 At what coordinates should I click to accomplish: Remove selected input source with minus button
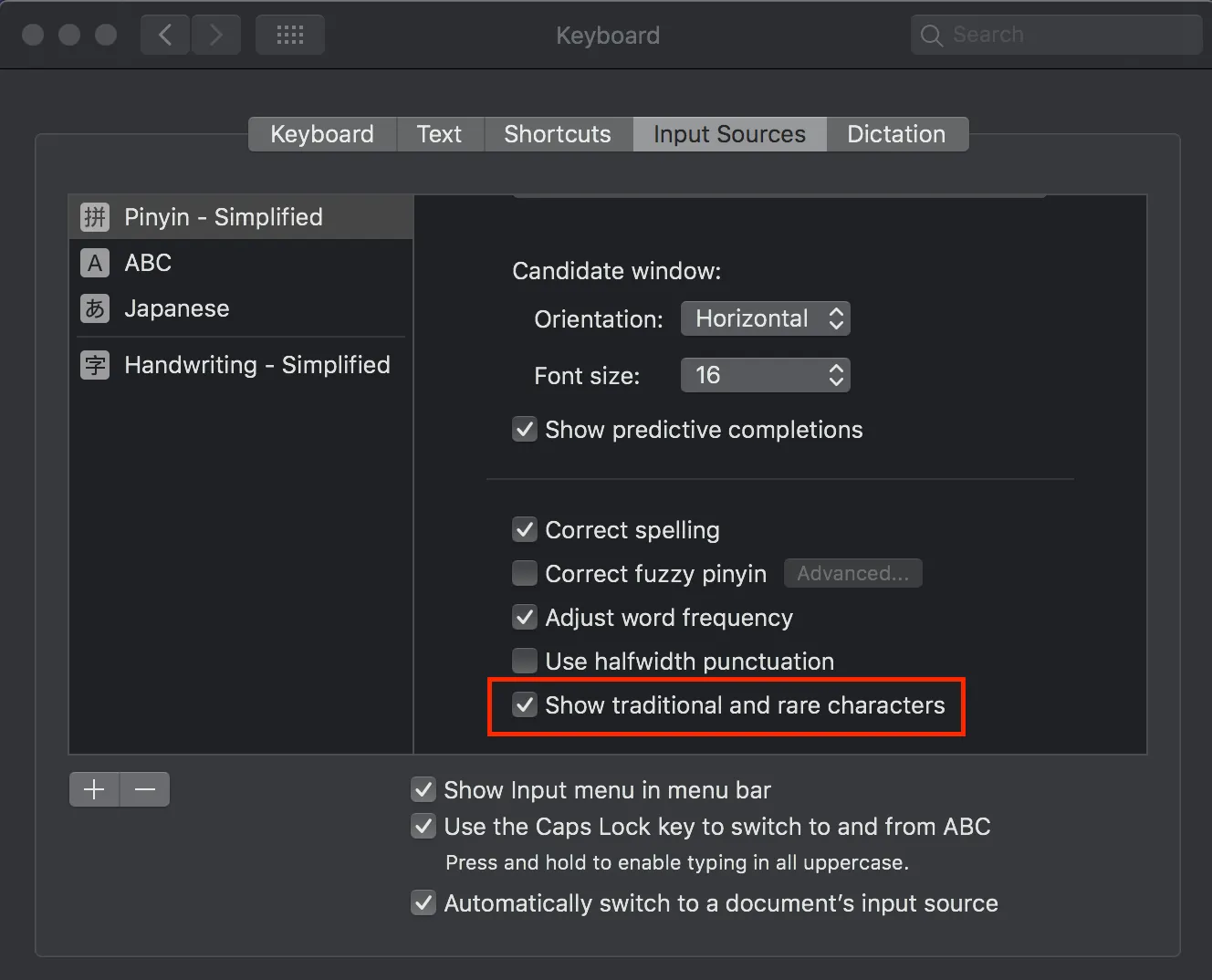pos(145,789)
